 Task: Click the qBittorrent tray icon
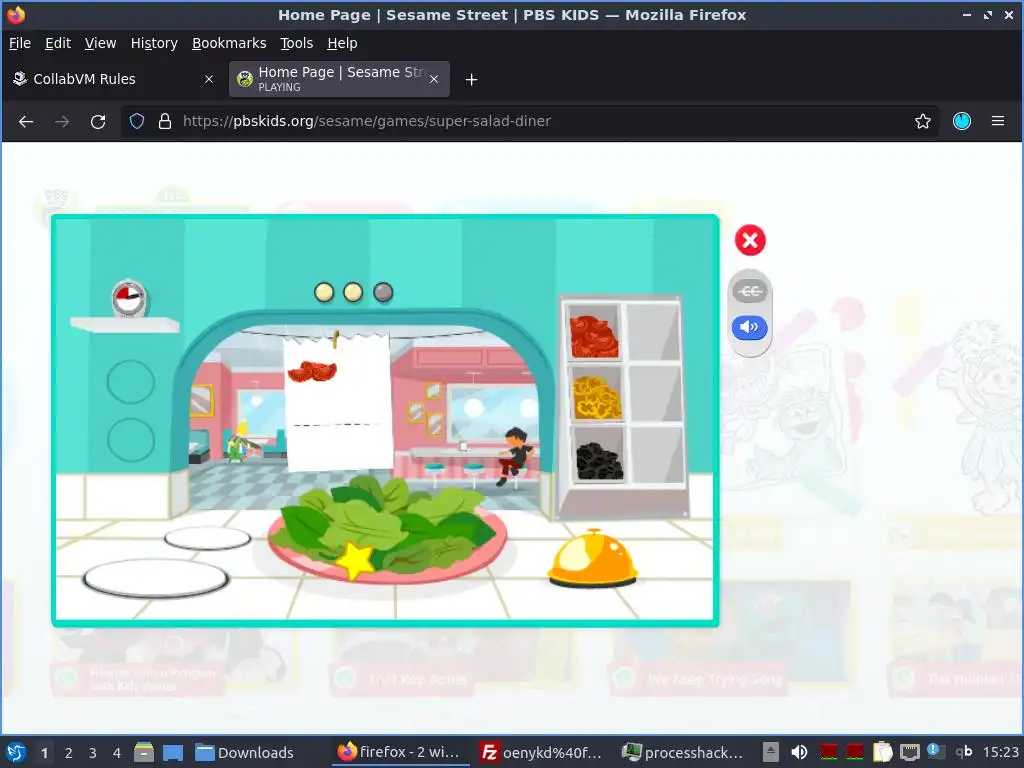(963, 752)
